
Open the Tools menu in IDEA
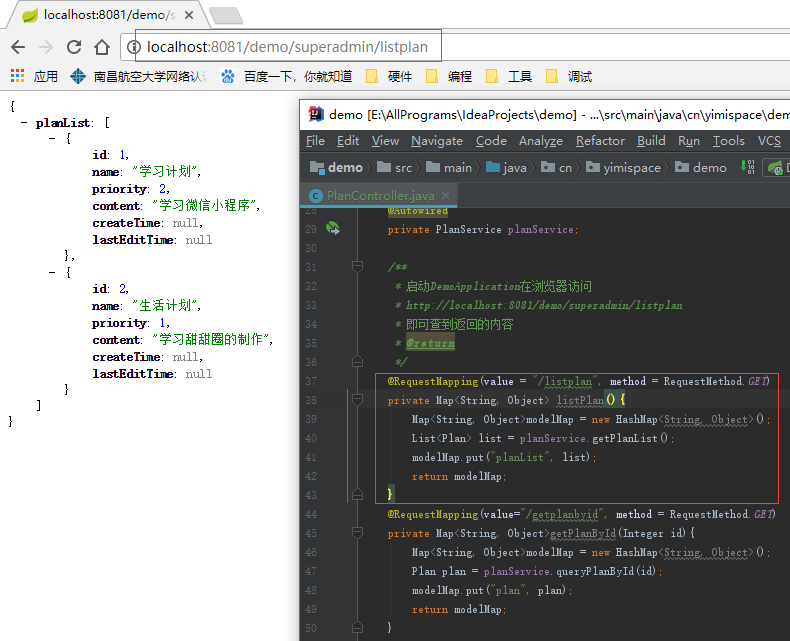tap(729, 141)
